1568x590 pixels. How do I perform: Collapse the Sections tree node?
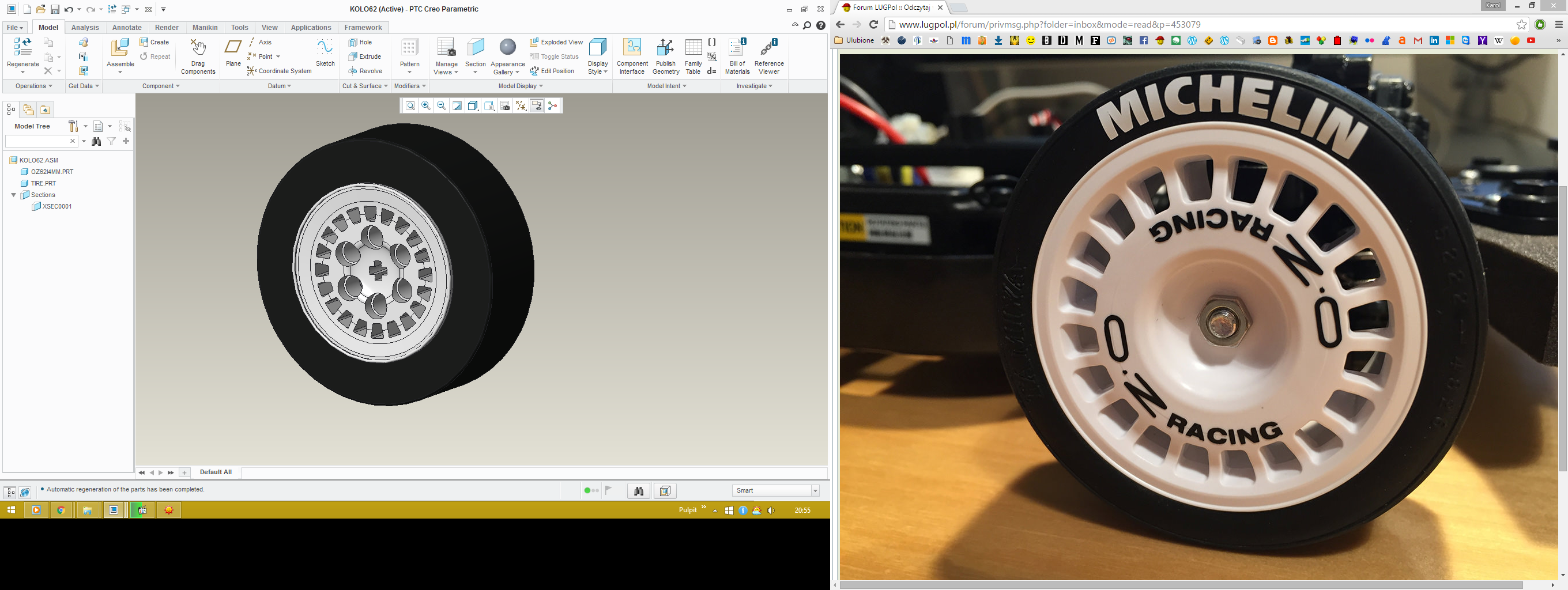(x=13, y=195)
